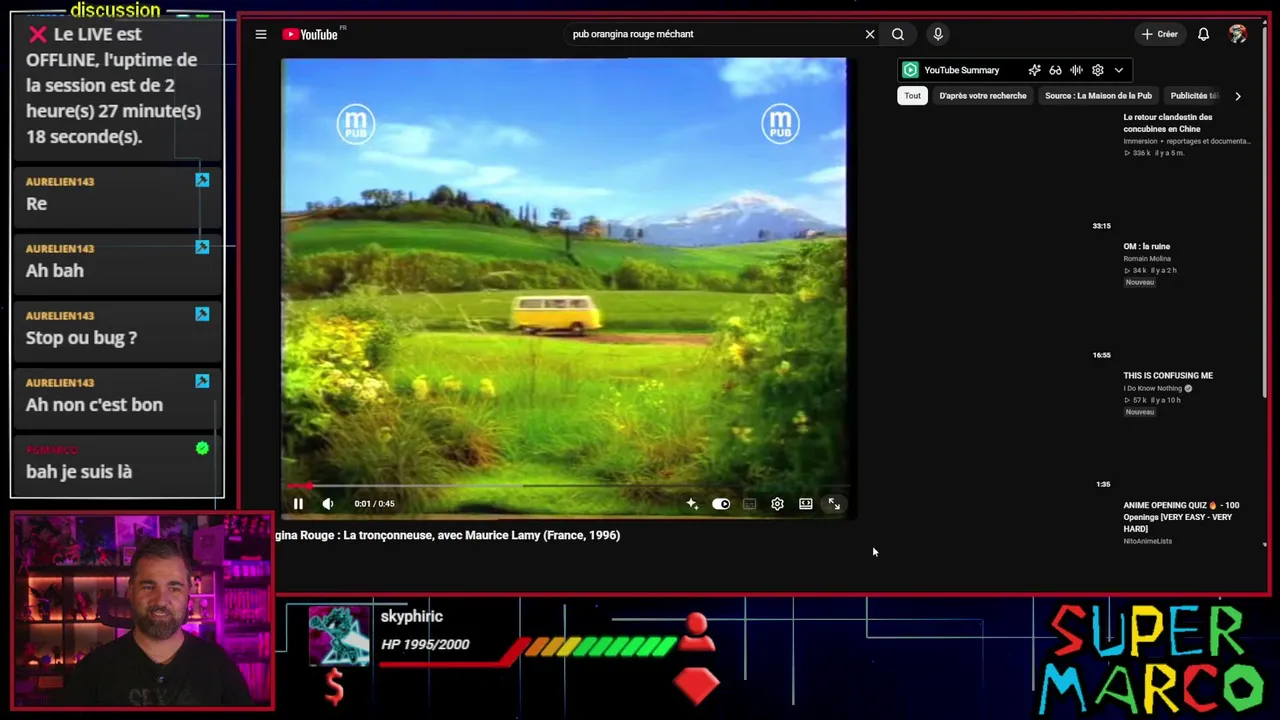Clear the search box text
Image resolution: width=1280 pixels, height=720 pixels.
(x=870, y=34)
